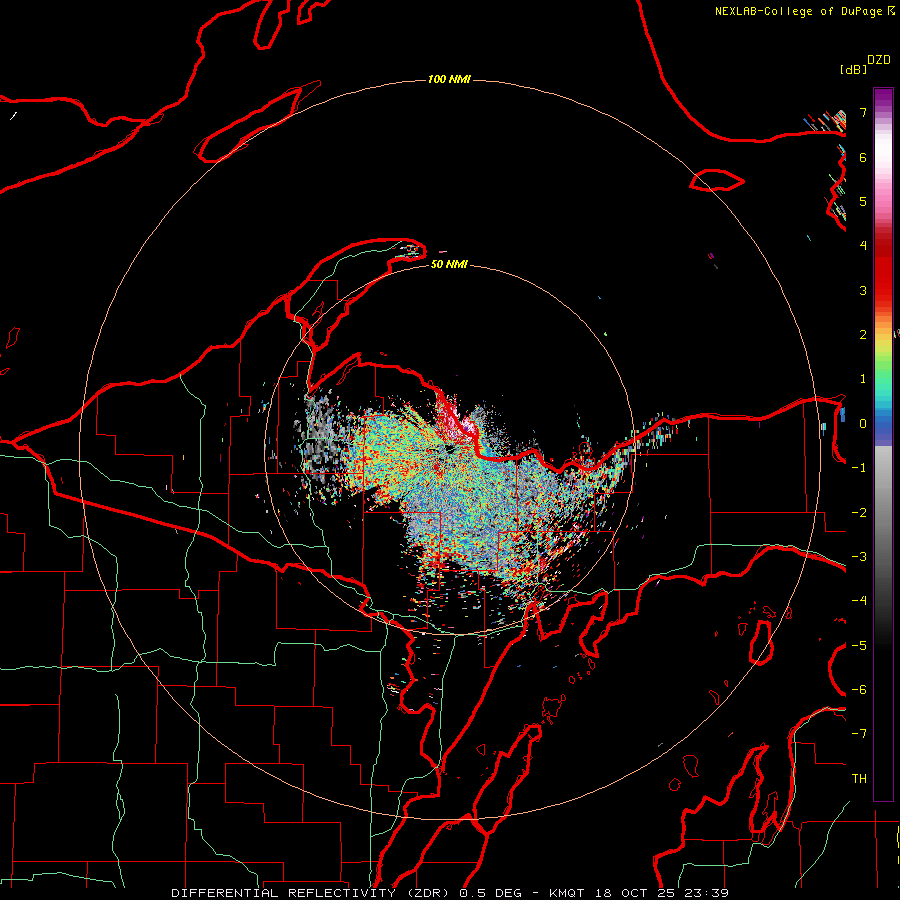This screenshot has height=900, width=900.
Task: Click the -3 value on the color scale
Action: click(x=859, y=557)
